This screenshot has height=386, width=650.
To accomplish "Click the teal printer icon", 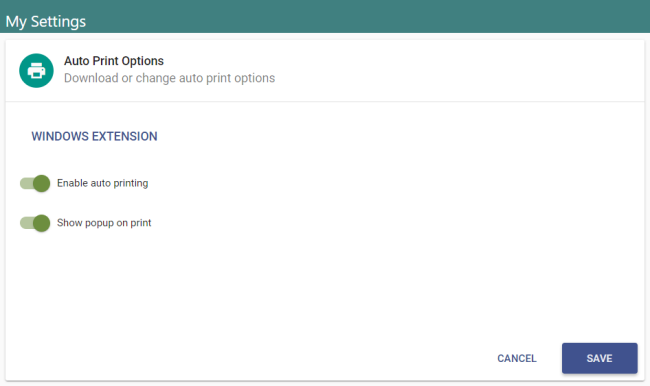I will [x=36, y=70].
